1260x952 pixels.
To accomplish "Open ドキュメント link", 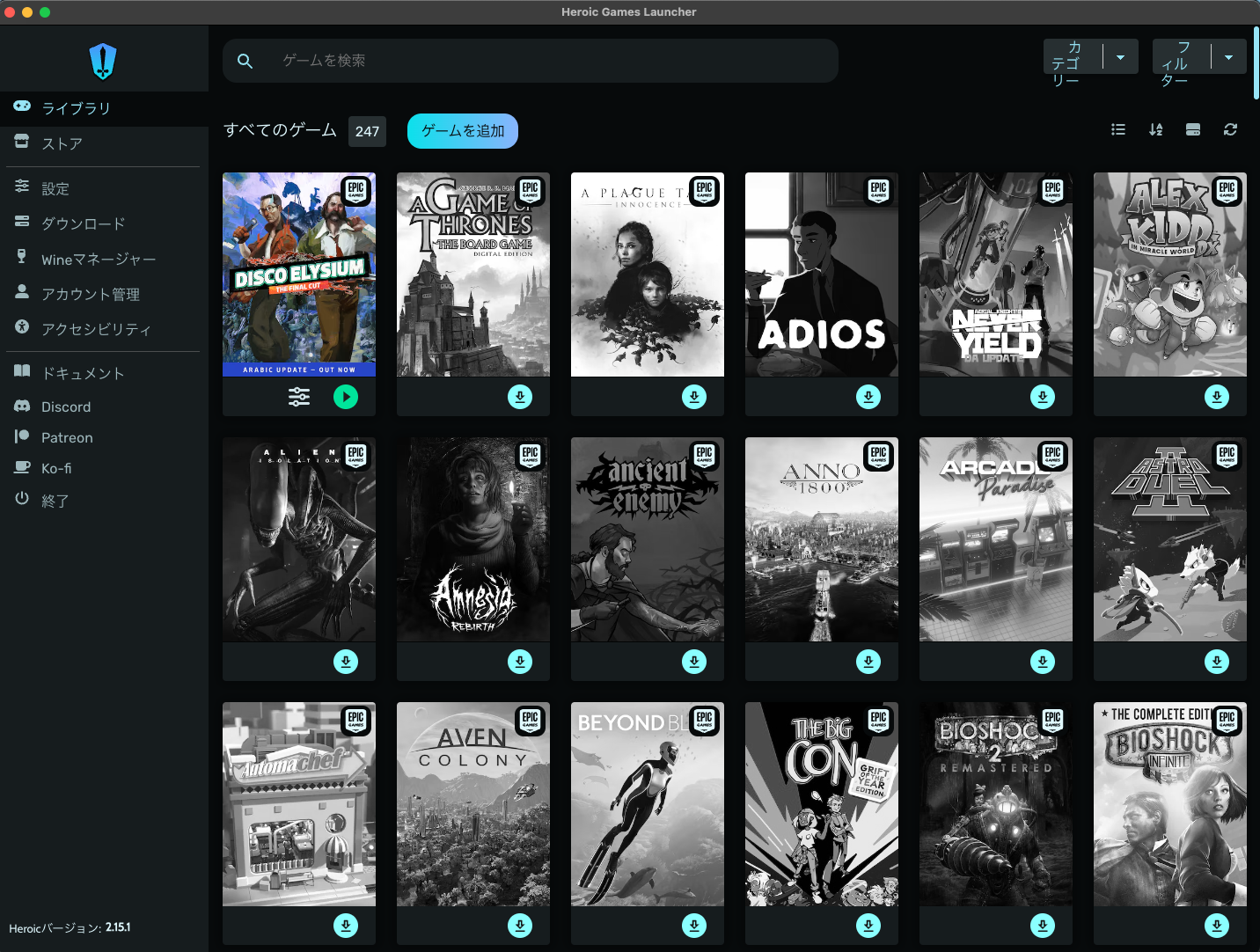I will coord(104,373).
